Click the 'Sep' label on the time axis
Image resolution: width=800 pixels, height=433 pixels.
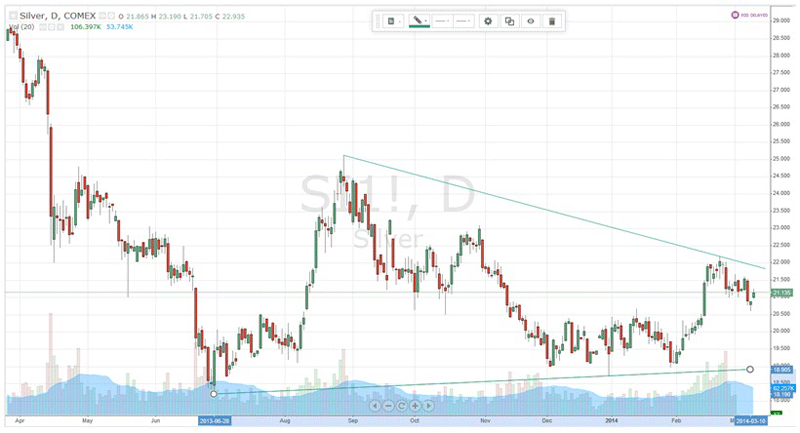353,421
